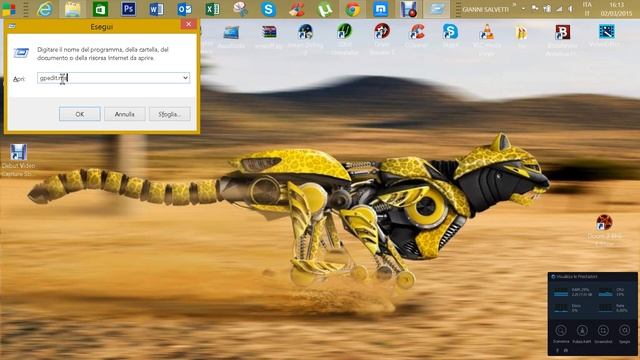Click the RAM usage meter in widget

pos(572,291)
